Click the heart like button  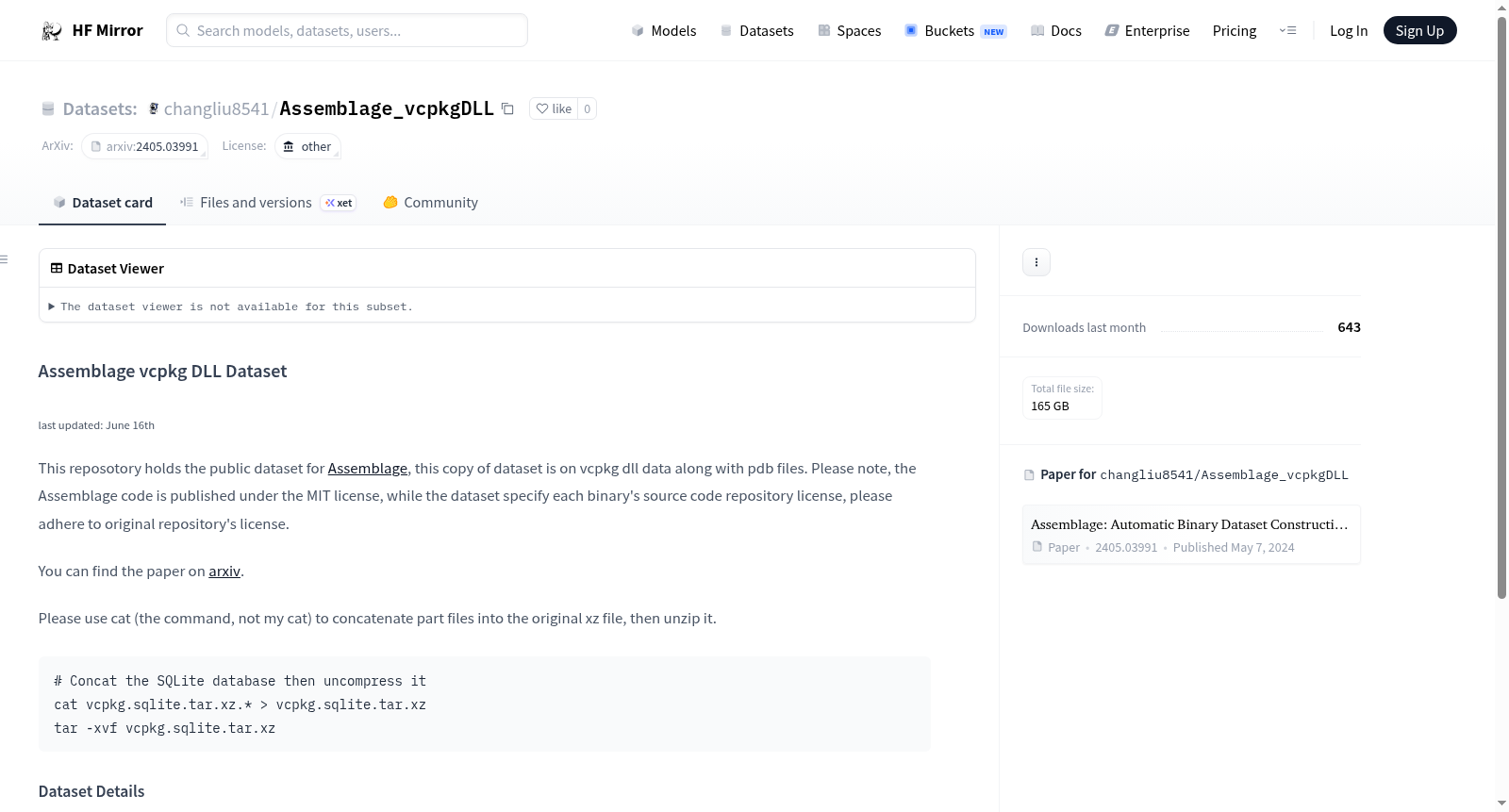tap(554, 108)
